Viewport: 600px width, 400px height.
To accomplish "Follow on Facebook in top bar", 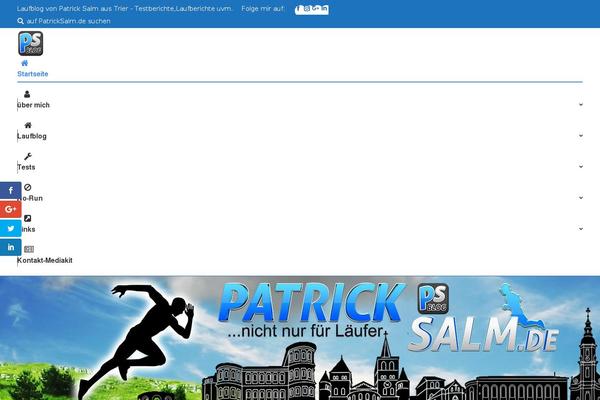I will pos(298,9).
